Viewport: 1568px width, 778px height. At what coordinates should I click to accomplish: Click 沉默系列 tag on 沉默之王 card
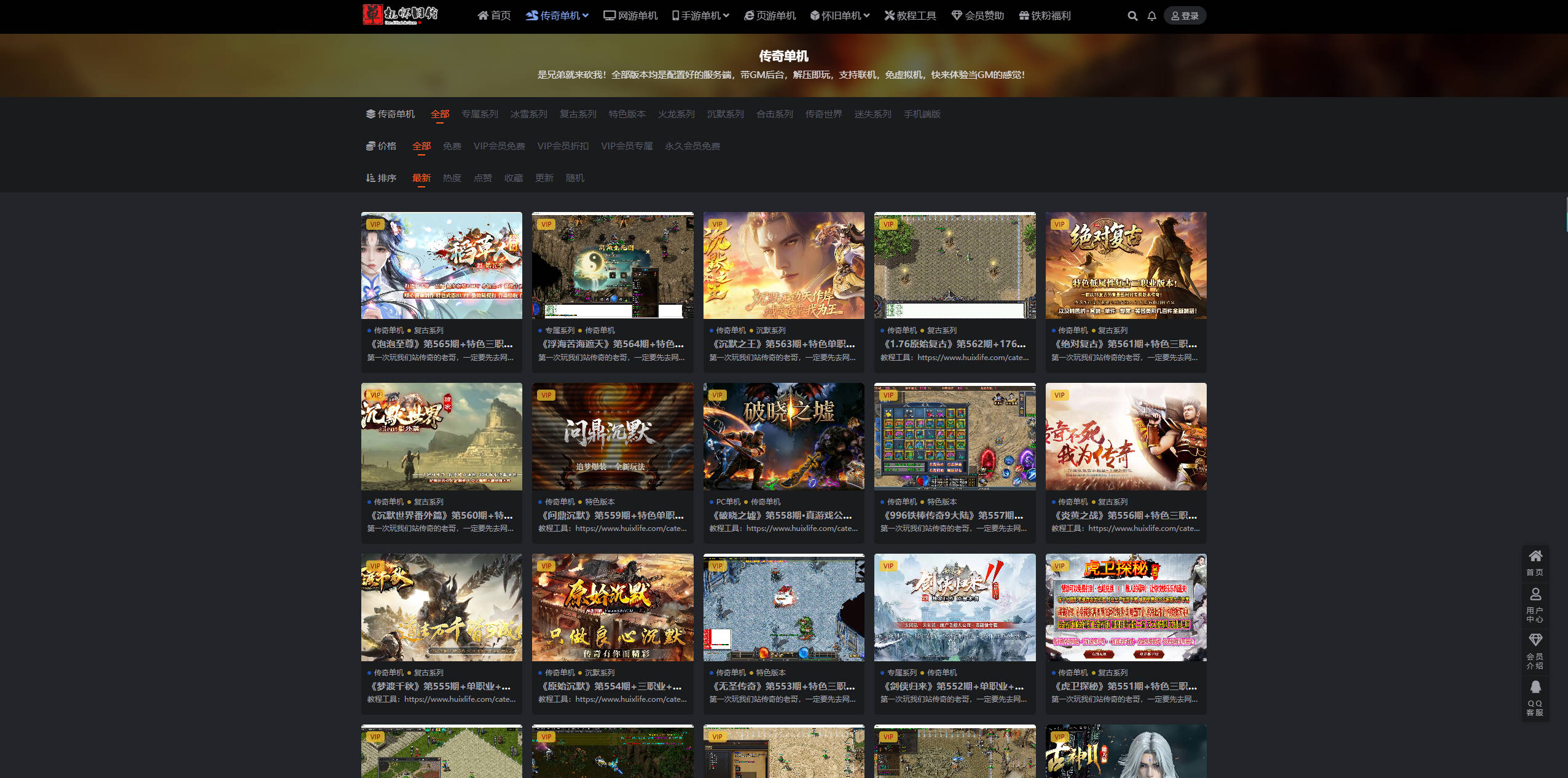770,331
